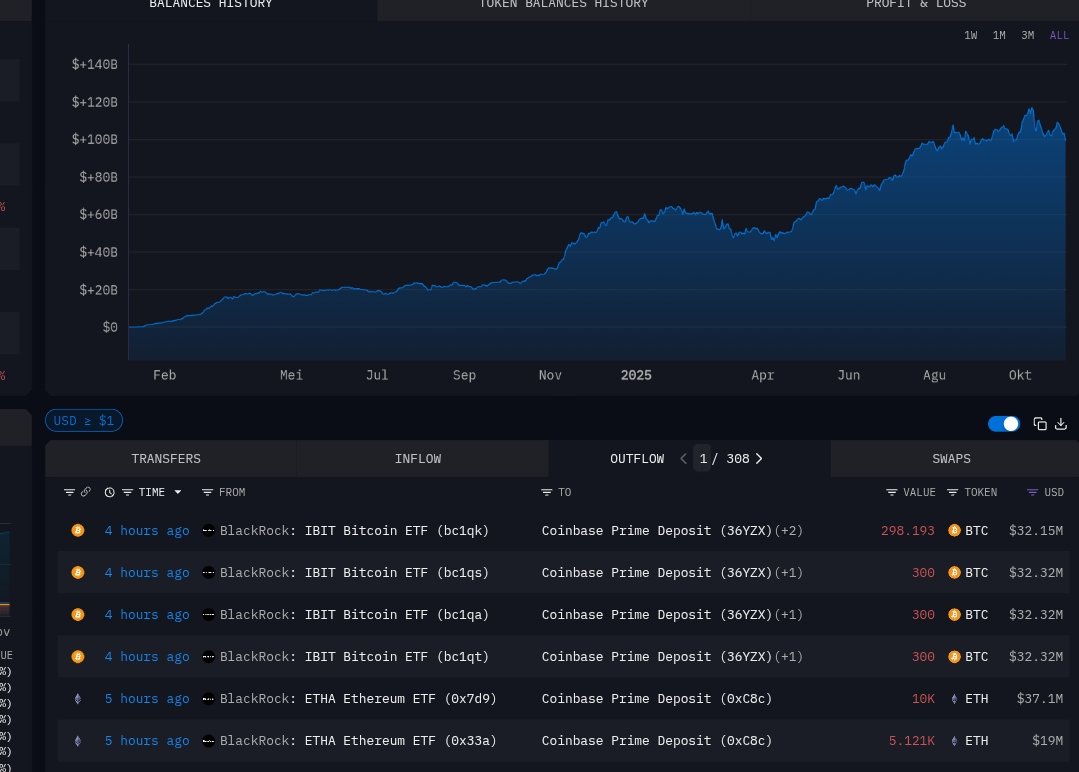
Task: Click the copy icon above the transfers table
Action: [1040, 424]
